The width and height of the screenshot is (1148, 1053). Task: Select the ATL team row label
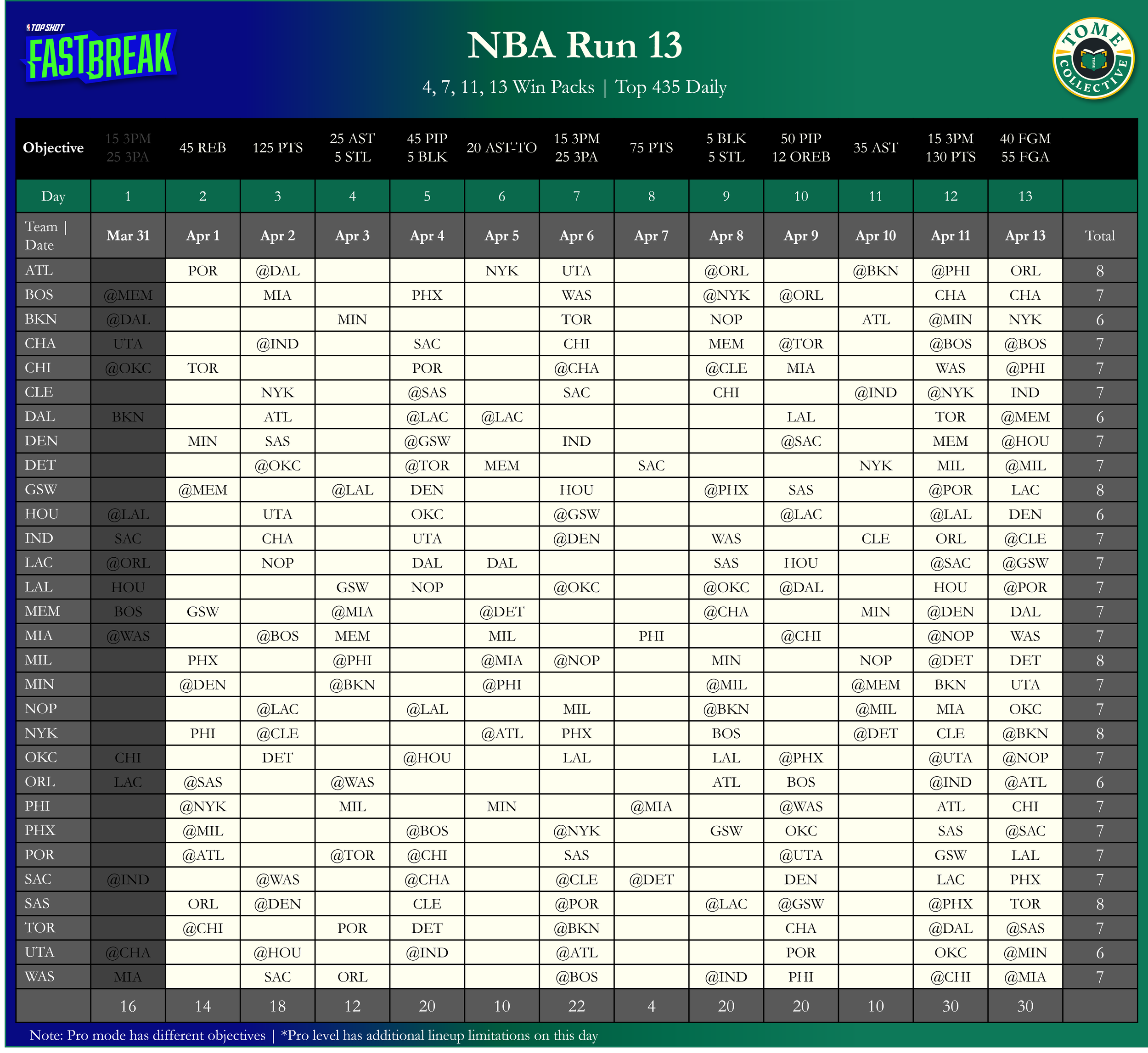coord(39,271)
